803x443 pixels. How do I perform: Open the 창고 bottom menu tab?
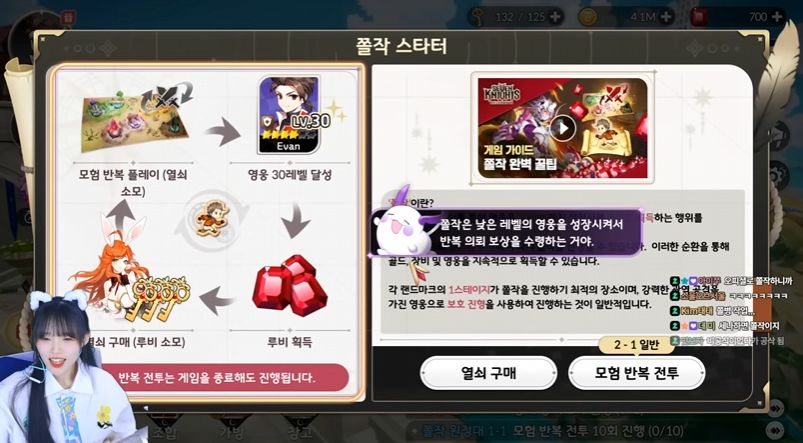coord(300,433)
